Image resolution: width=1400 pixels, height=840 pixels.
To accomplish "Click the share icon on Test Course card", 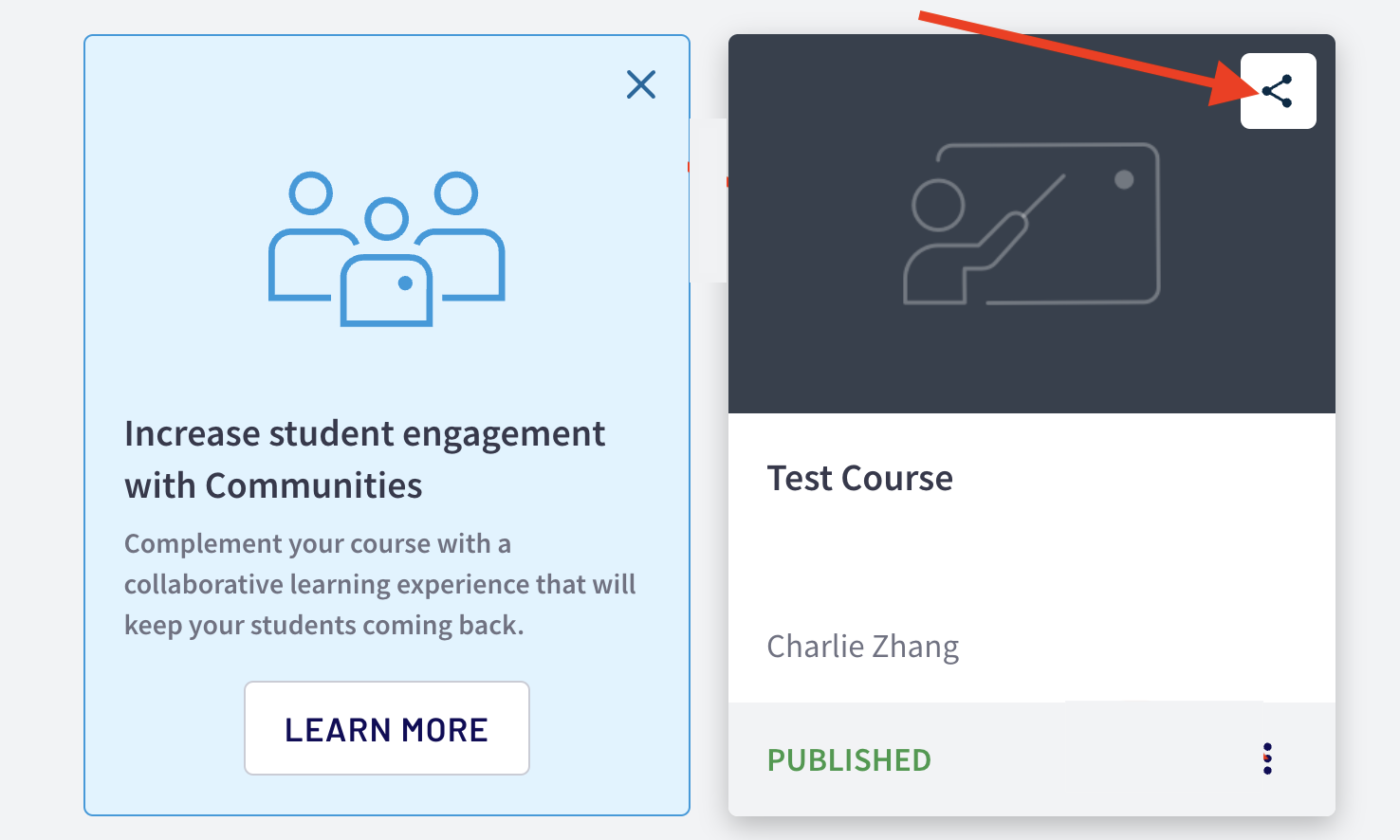I will click(x=1278, y=91).
